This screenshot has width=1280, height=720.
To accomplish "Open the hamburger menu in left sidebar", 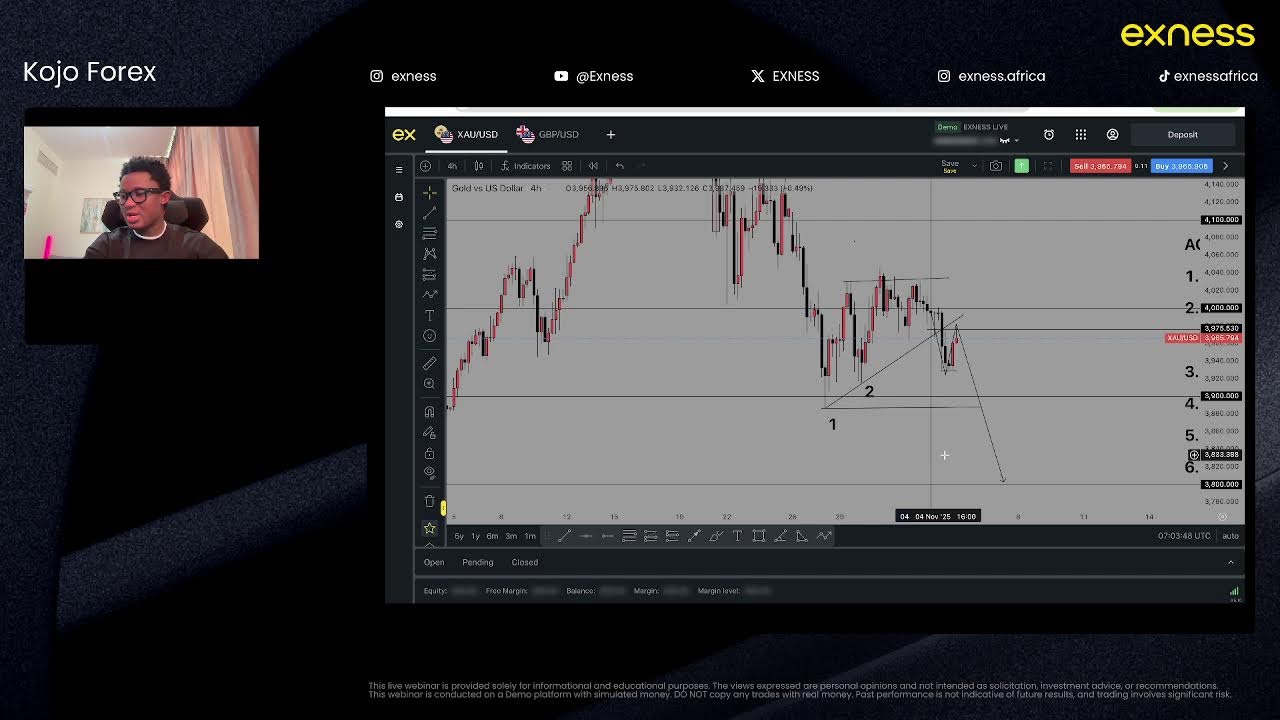I will pyautogui.click(x=399, y=170).
